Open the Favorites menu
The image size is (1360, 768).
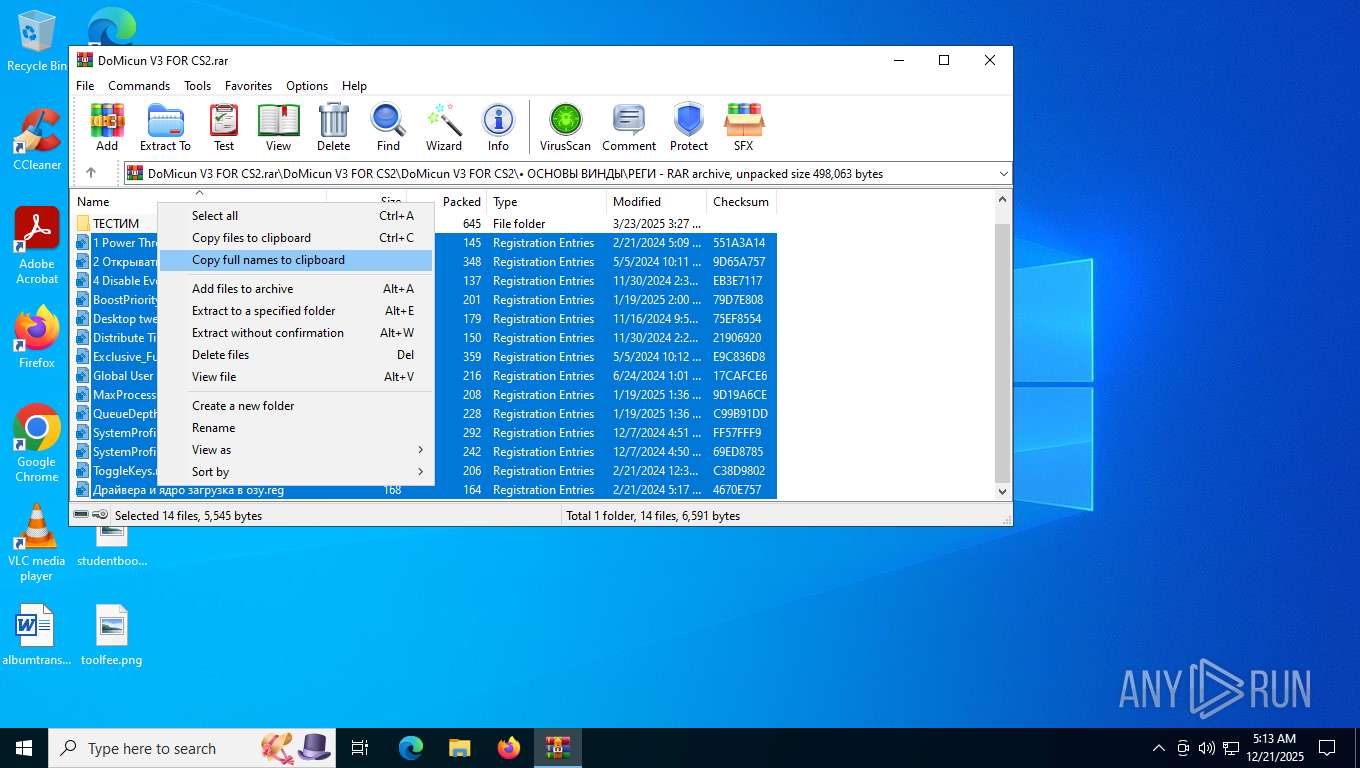coord(248,86)
